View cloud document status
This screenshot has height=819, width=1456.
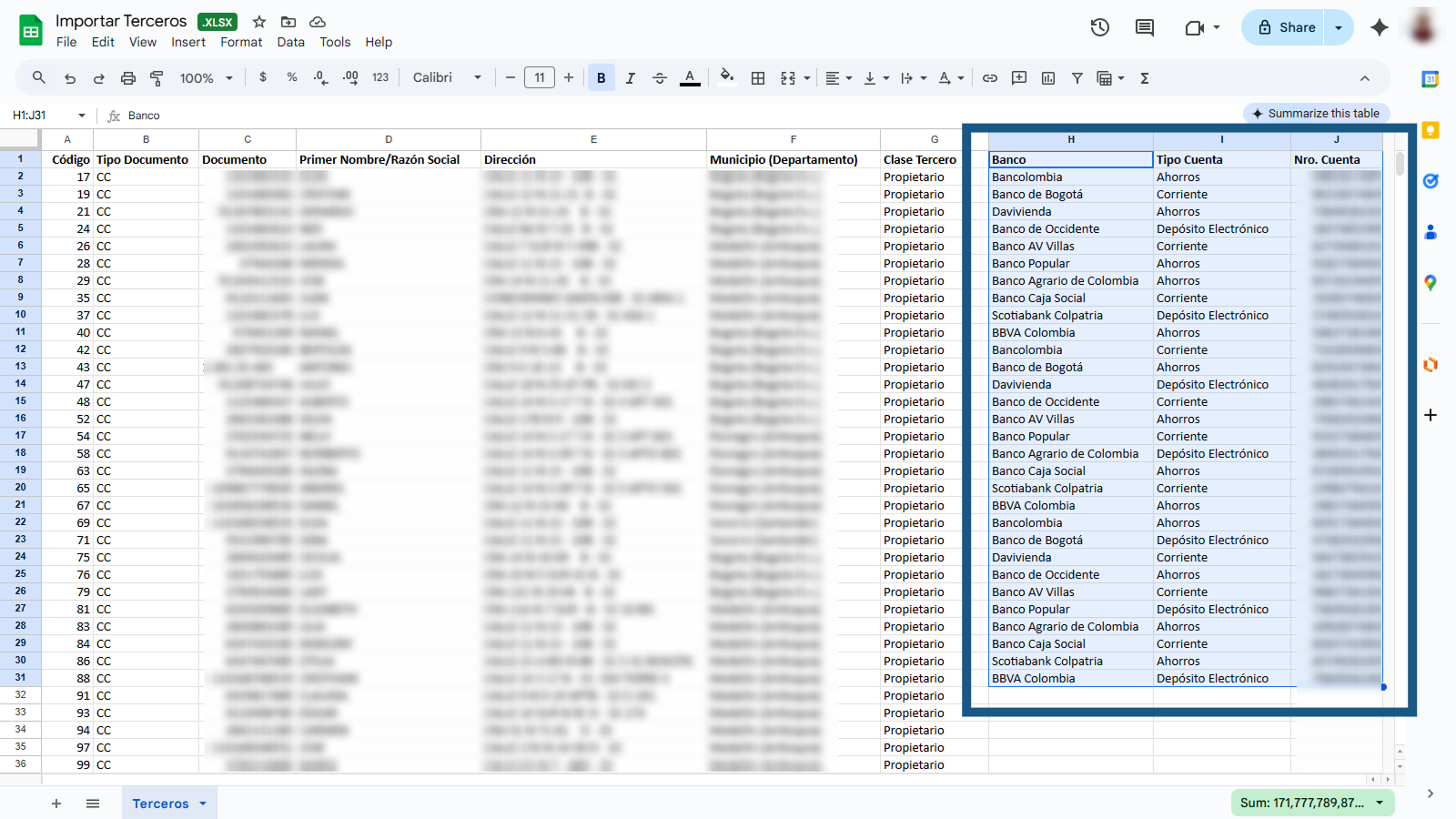(318, 22)
